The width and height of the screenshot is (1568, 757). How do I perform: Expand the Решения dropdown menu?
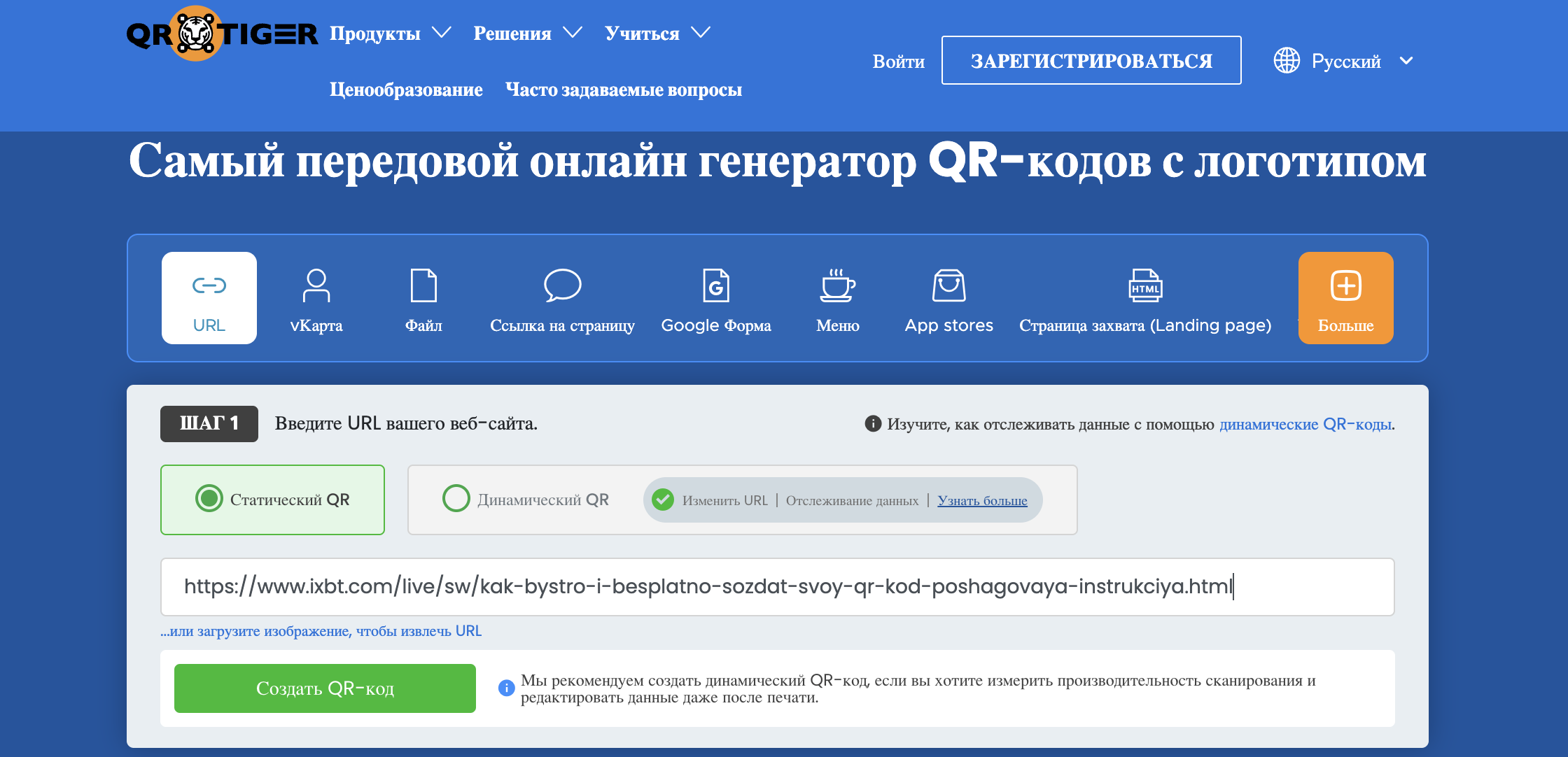[x=527, y=33]
